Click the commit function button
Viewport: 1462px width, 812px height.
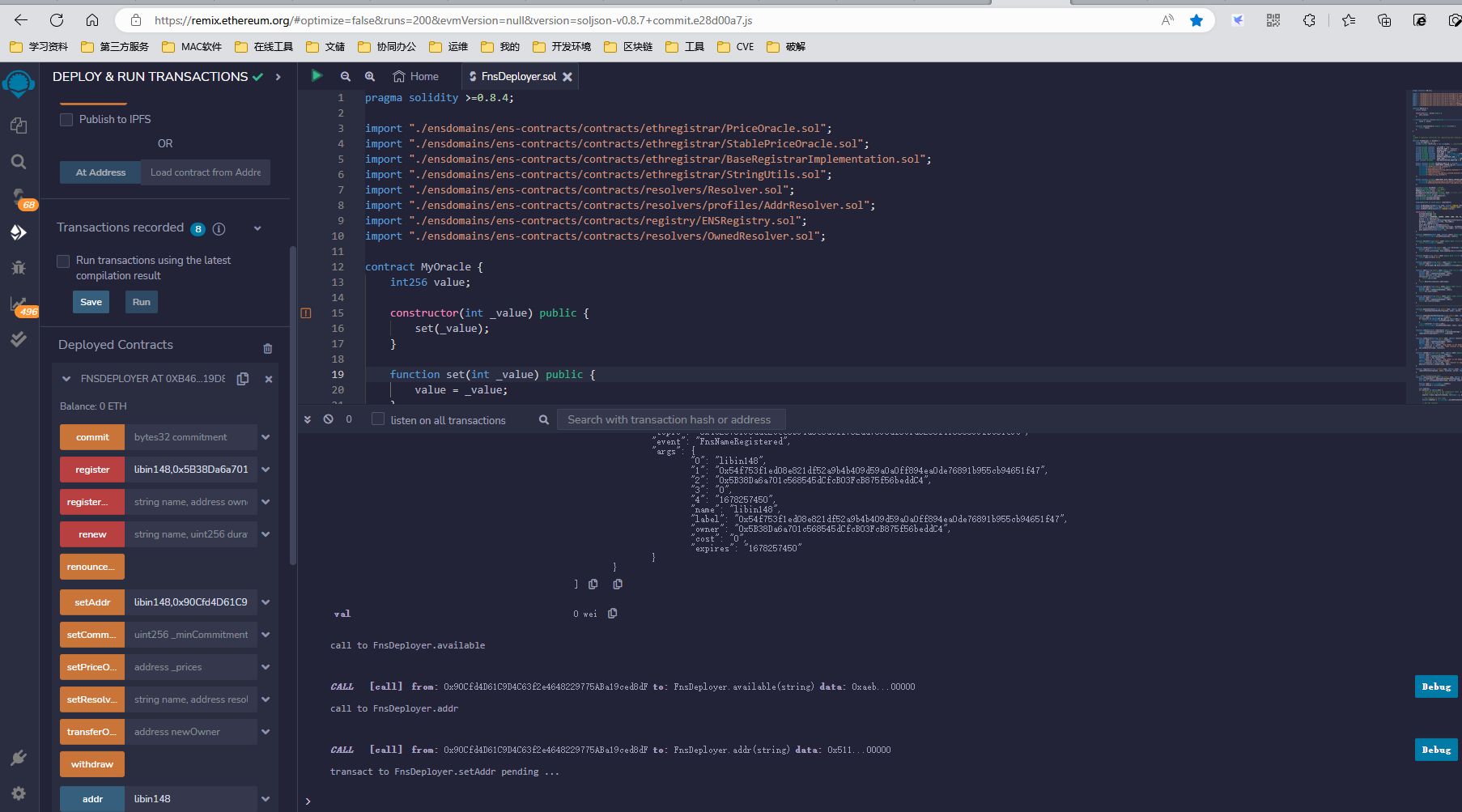pyautogui.click(x=92, y=437)
